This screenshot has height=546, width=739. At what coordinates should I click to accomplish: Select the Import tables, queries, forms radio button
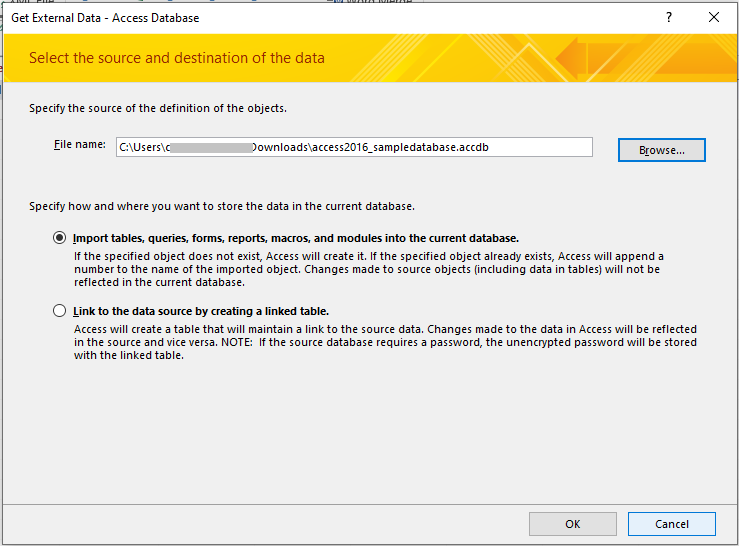point(59,238)
